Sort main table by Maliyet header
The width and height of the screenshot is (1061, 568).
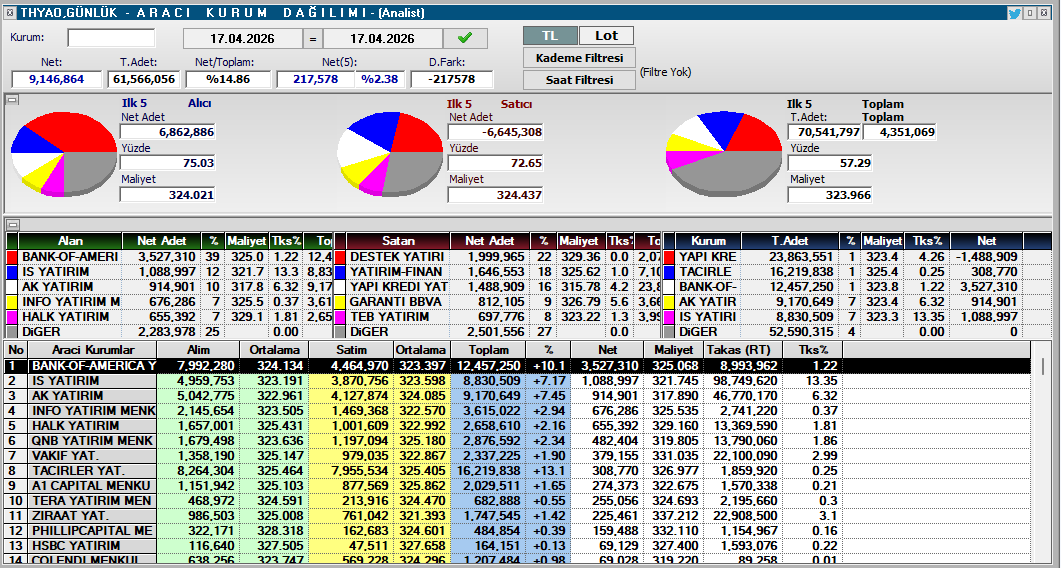pos(674,350)
